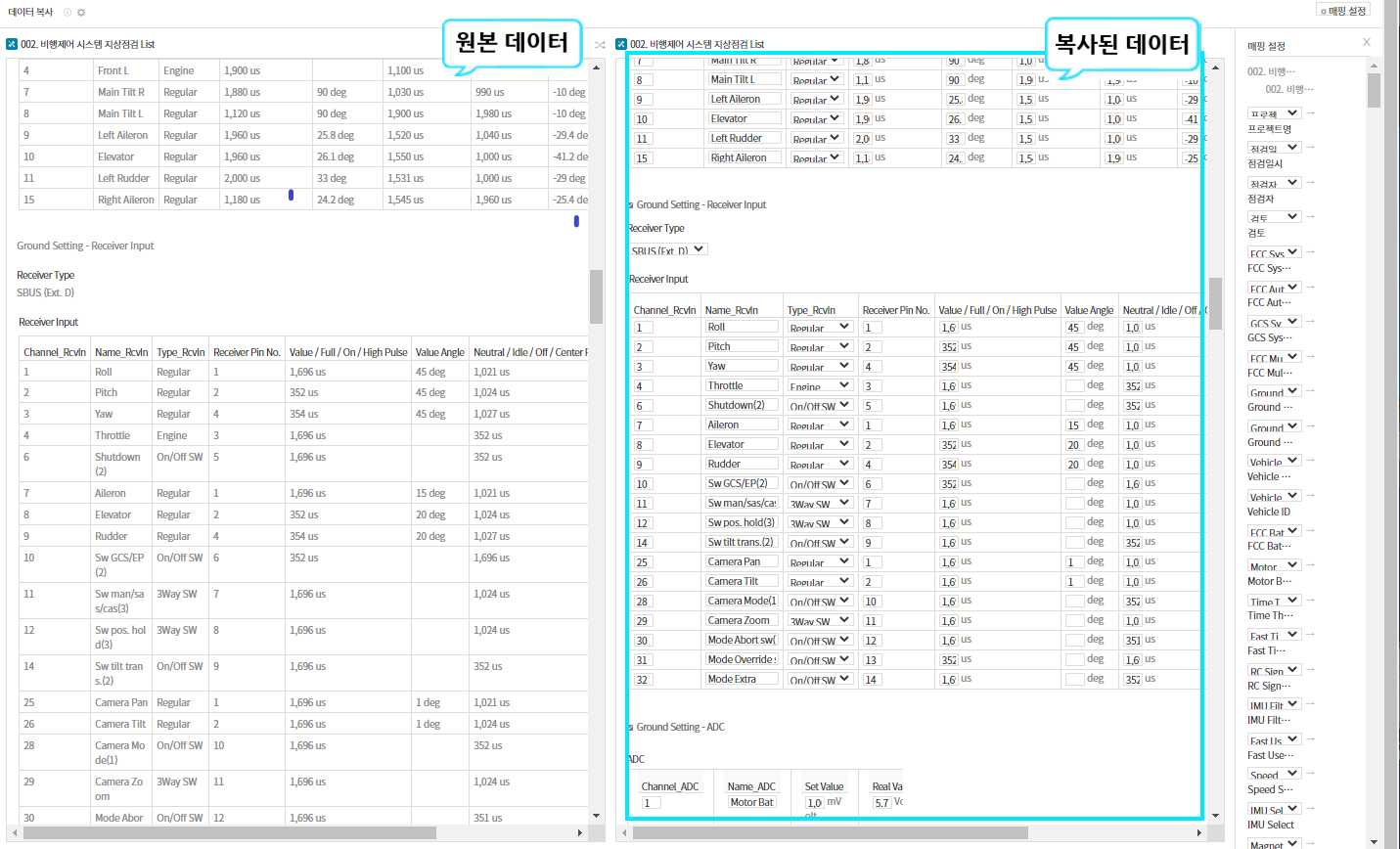Click the arrow next to RC Sign mapping dropdown

1310,670
